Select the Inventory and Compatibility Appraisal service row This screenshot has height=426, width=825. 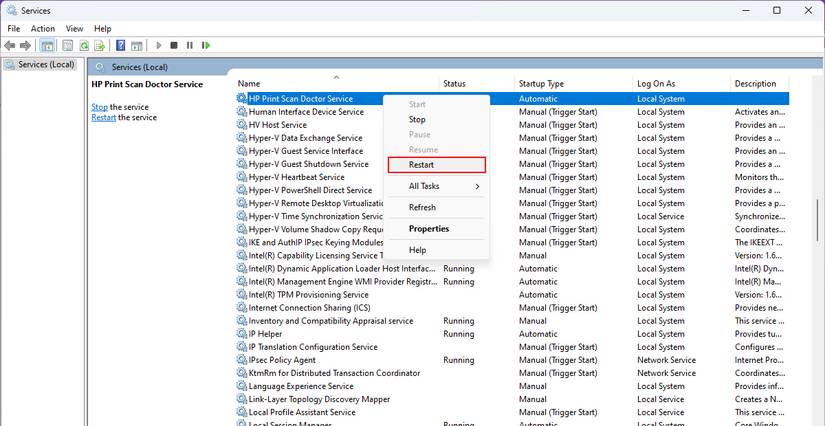(x=511, y=321)
